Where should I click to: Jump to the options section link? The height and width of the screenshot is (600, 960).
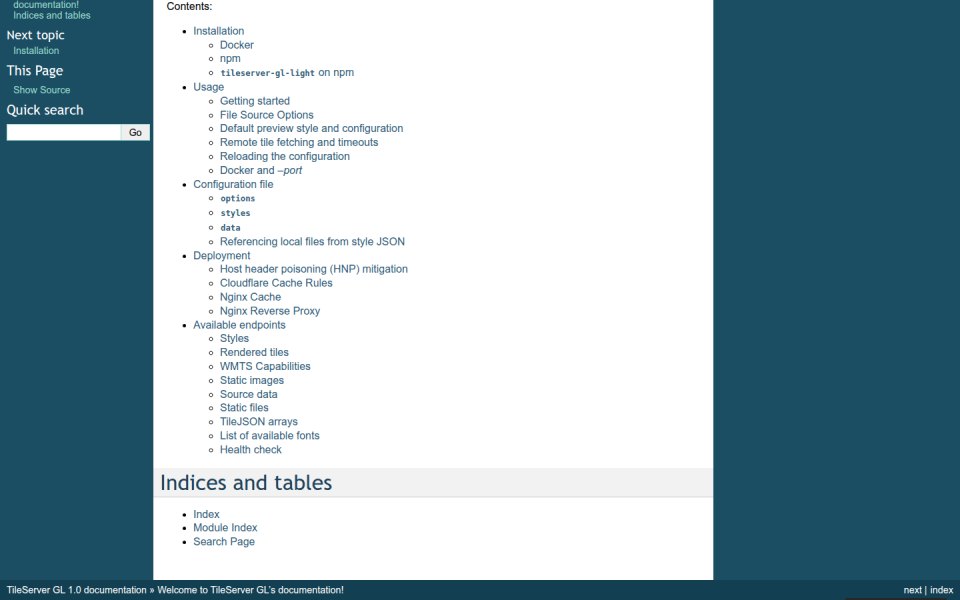point(238,198)
